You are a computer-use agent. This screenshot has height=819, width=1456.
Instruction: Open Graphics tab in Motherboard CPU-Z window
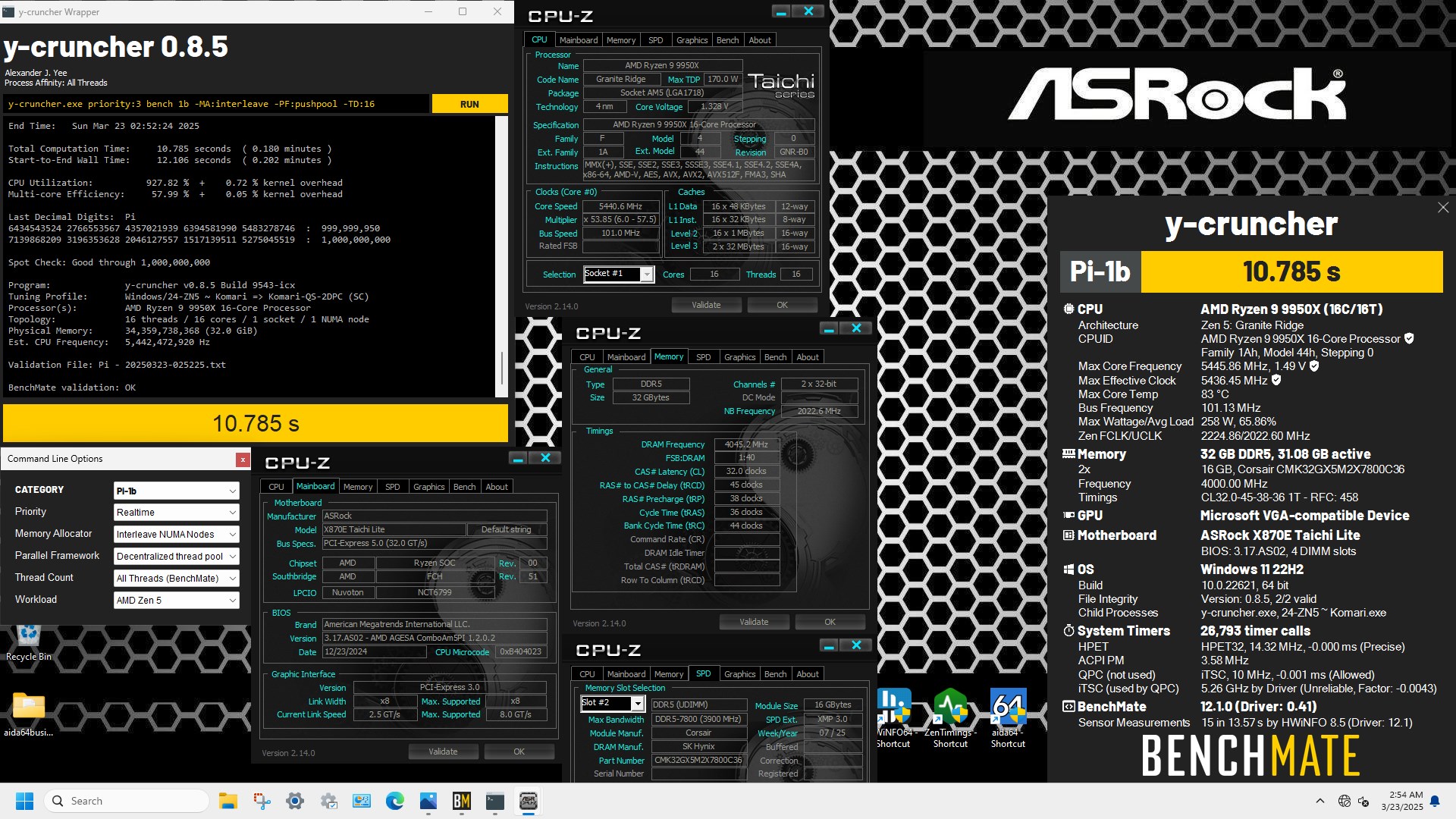[428, 487]
